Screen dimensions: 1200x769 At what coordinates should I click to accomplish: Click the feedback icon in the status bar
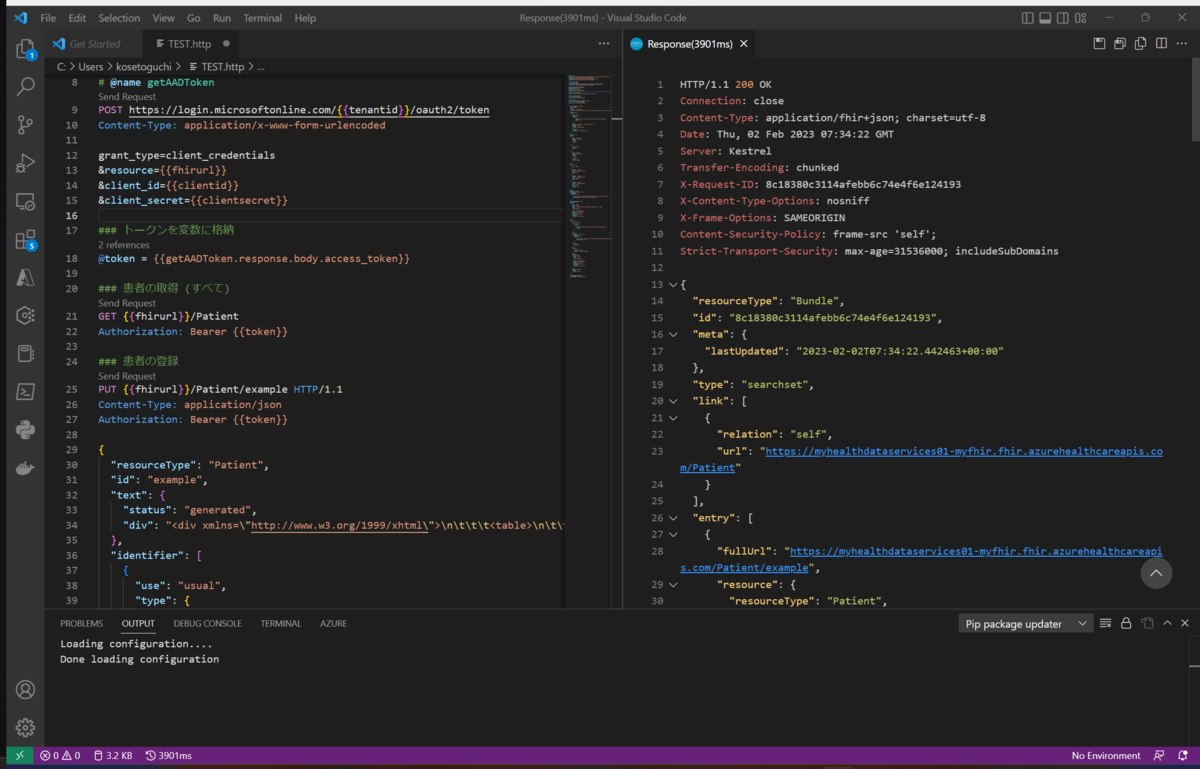tap(1159, 755)
